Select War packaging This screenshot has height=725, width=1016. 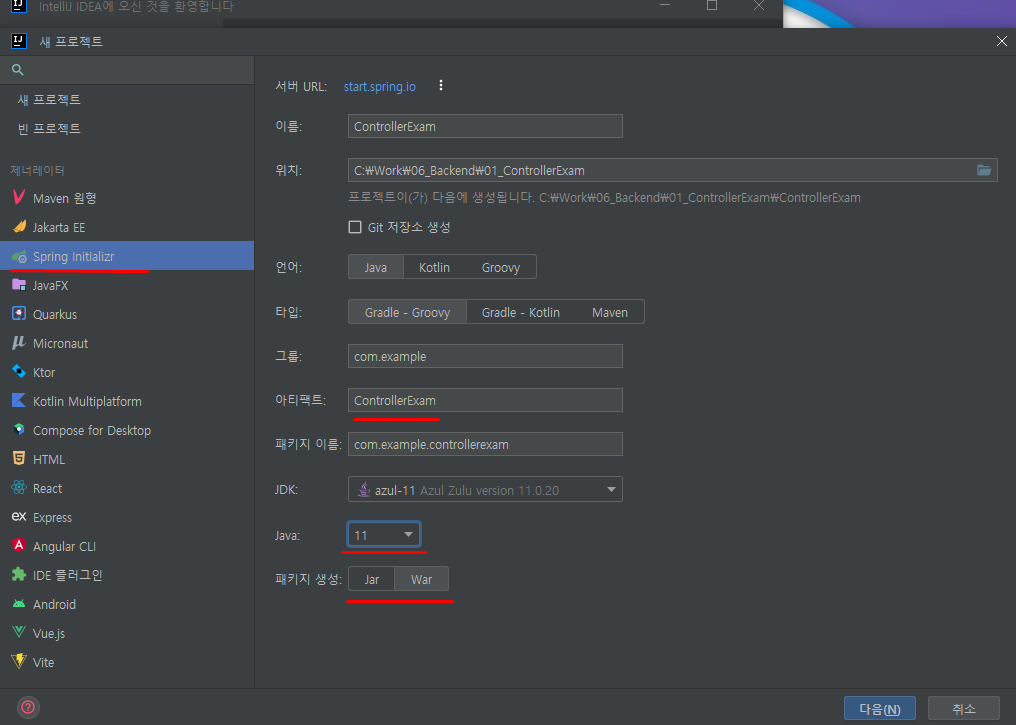[421, 579]
